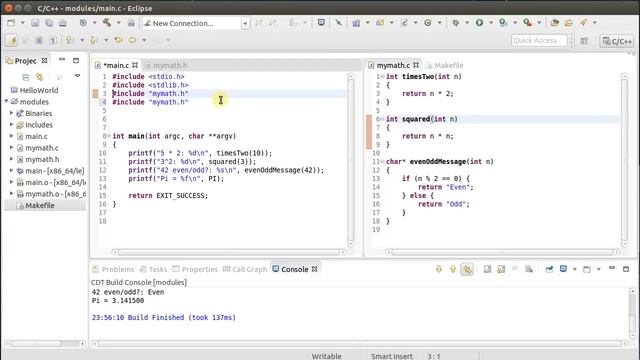Expand the Includes node
The height and width of the screenshot is (360, 640).
(11, 124)
